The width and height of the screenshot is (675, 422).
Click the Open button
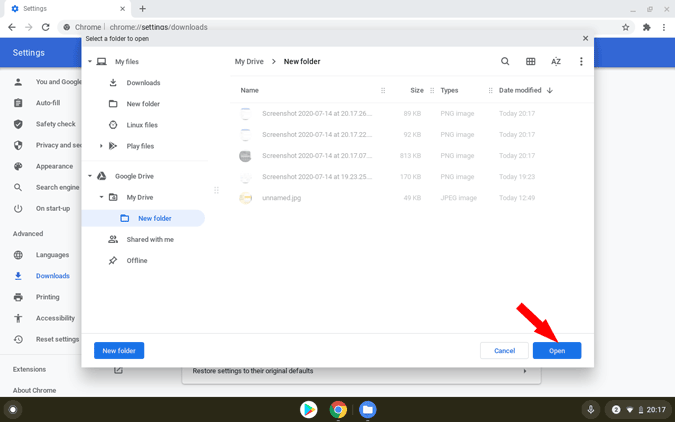[x=557, y=351]
